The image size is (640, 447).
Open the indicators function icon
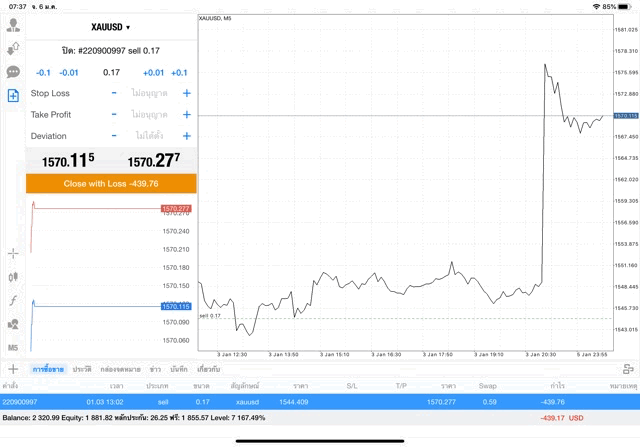point(13,300)
